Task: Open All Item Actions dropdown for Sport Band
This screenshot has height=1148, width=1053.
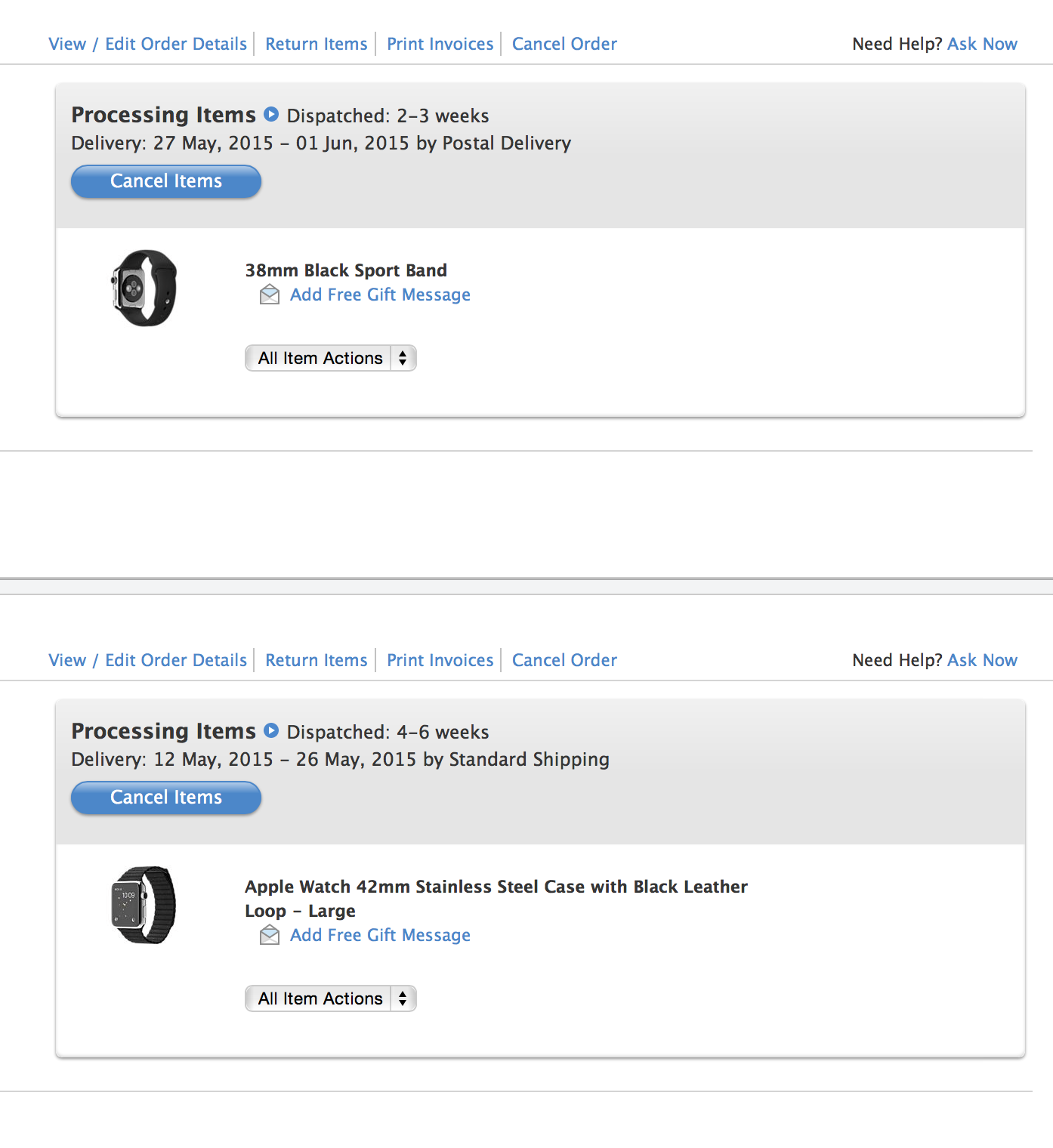Action: point(331,358)
